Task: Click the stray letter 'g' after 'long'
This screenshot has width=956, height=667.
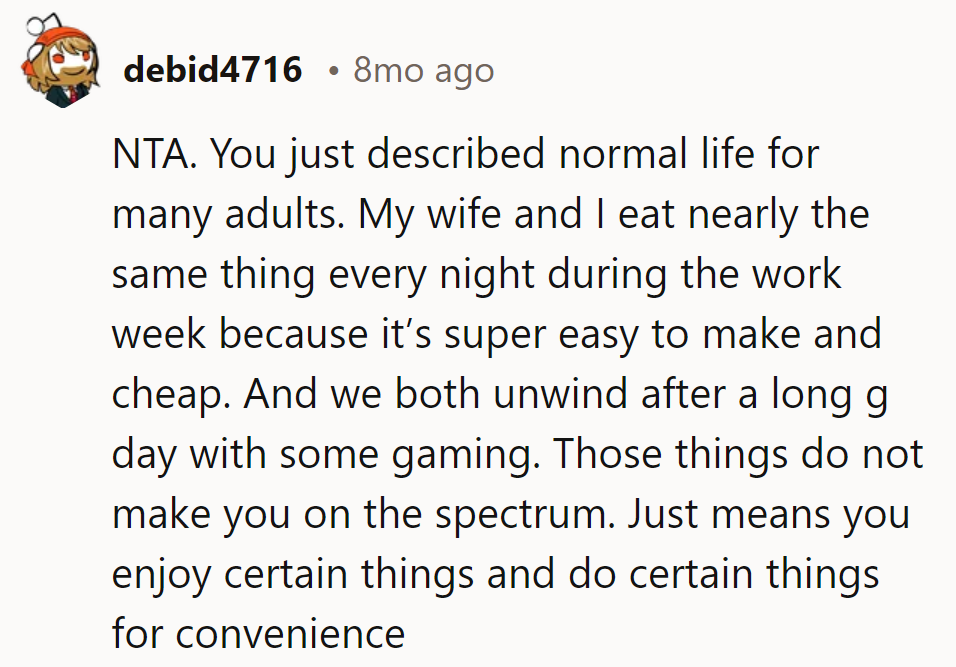Action: [877, 397]
